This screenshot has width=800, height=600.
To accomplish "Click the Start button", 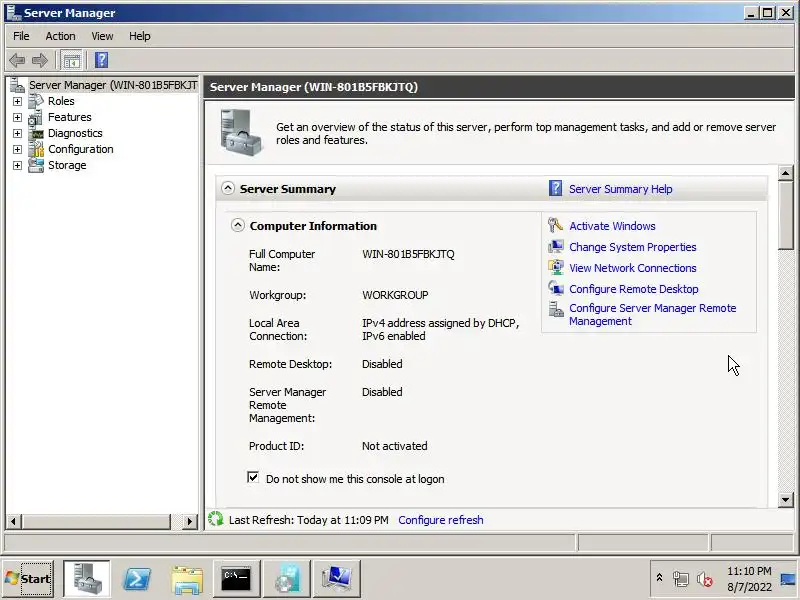I will 28,579.
